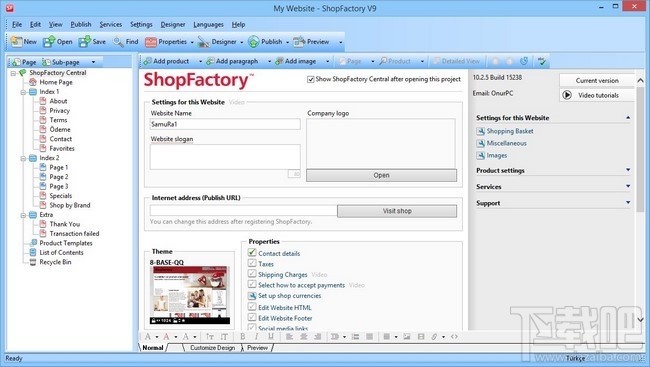Click Add paragraph in the content toolbar

(x=232, y=61)
